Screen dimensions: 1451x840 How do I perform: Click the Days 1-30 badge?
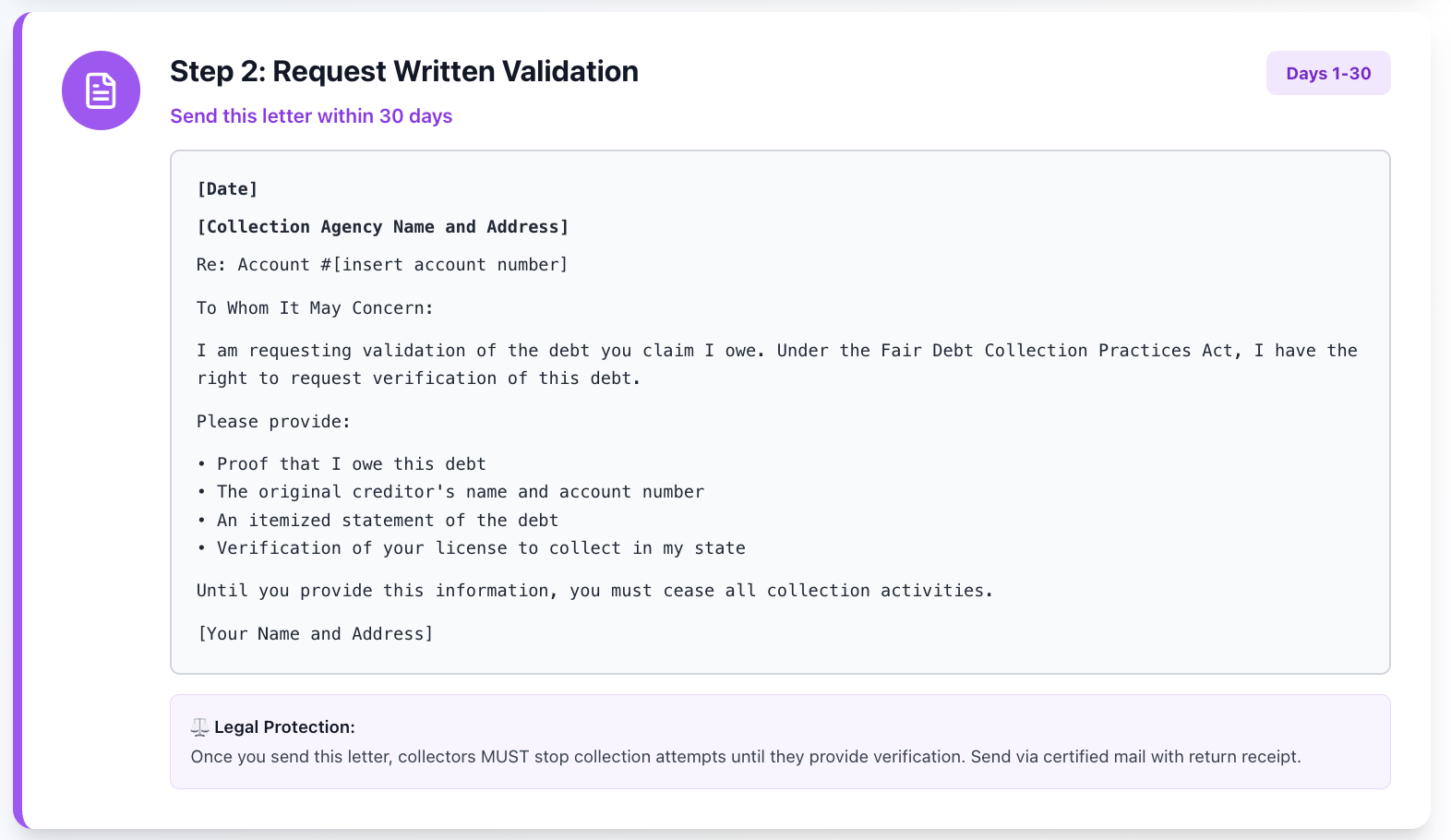pyautogui.click(x=1328, y=73)
